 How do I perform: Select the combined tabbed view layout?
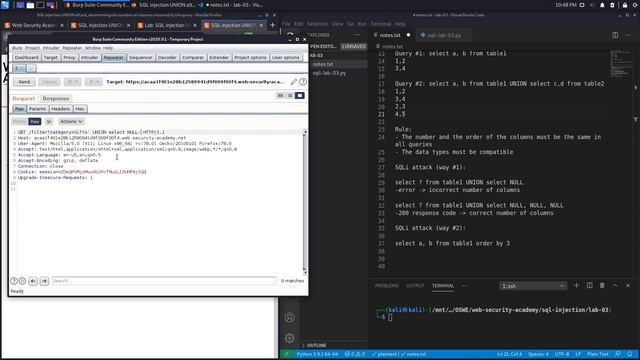(300, 96)
